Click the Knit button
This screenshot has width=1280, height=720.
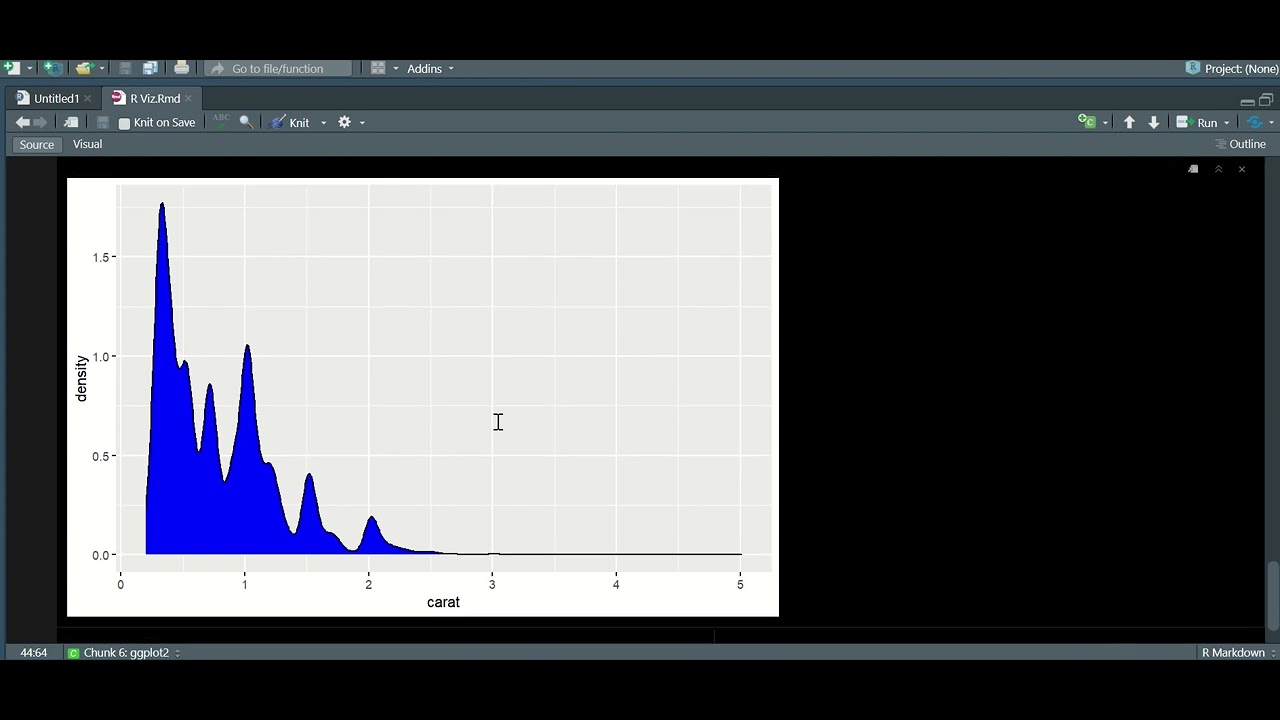point(290,122)
